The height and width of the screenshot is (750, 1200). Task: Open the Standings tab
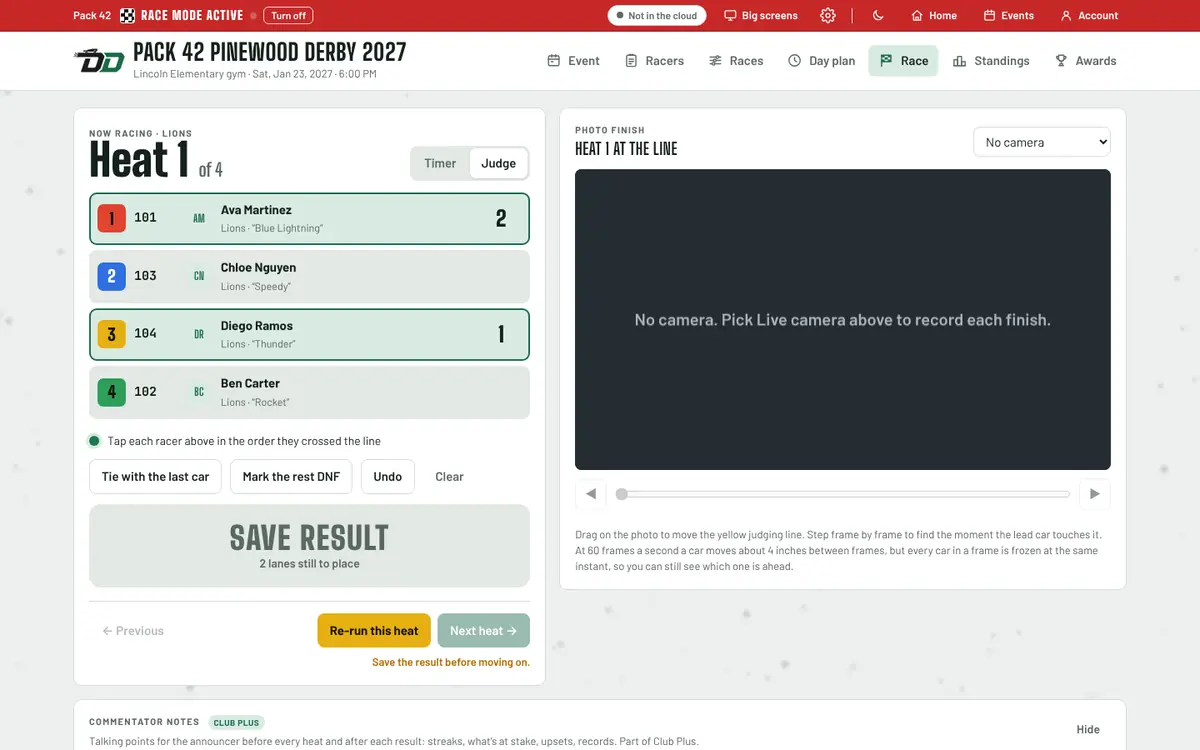pos(991,61)
